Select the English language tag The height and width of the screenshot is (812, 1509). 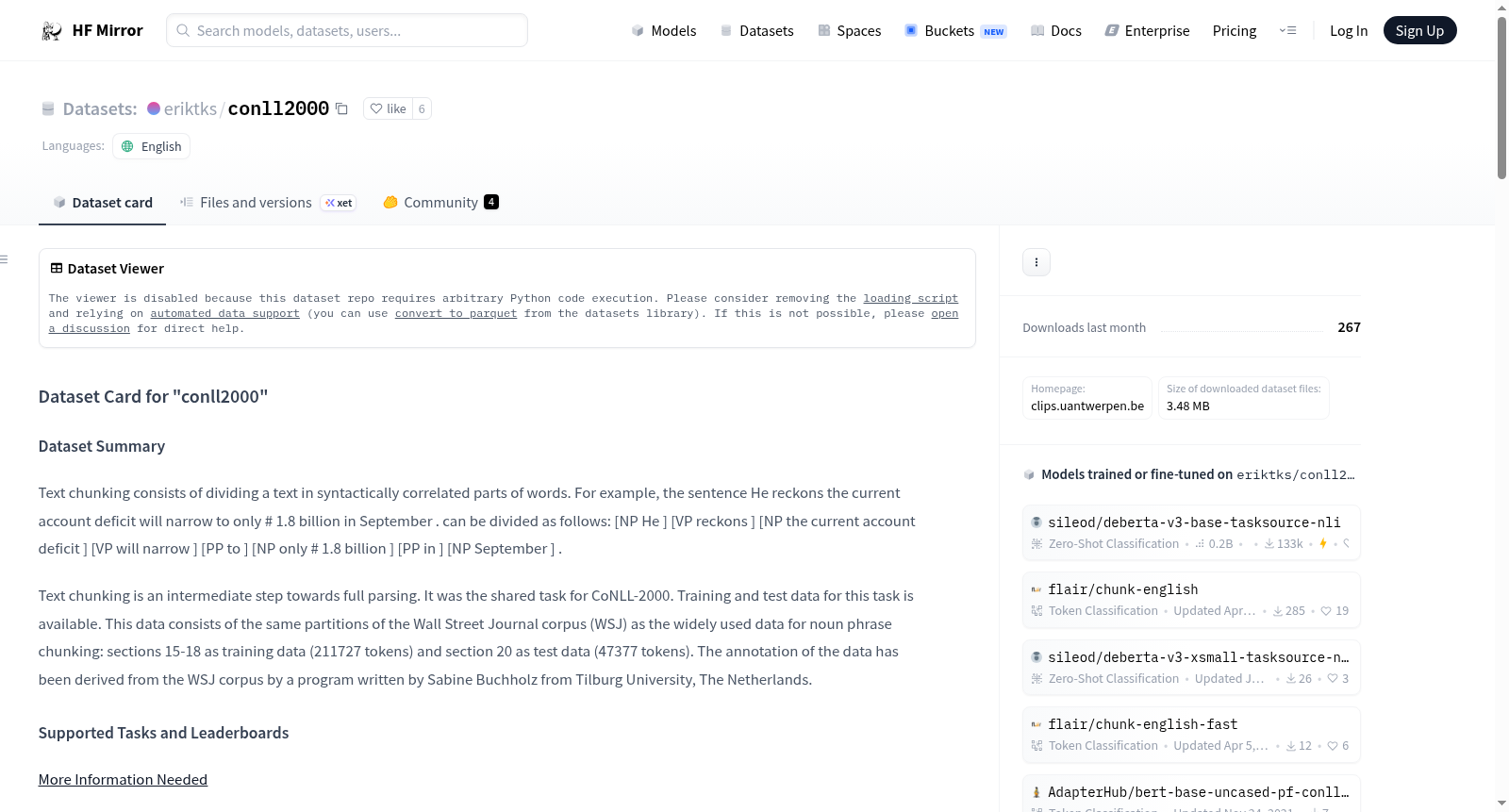point(151,146)
